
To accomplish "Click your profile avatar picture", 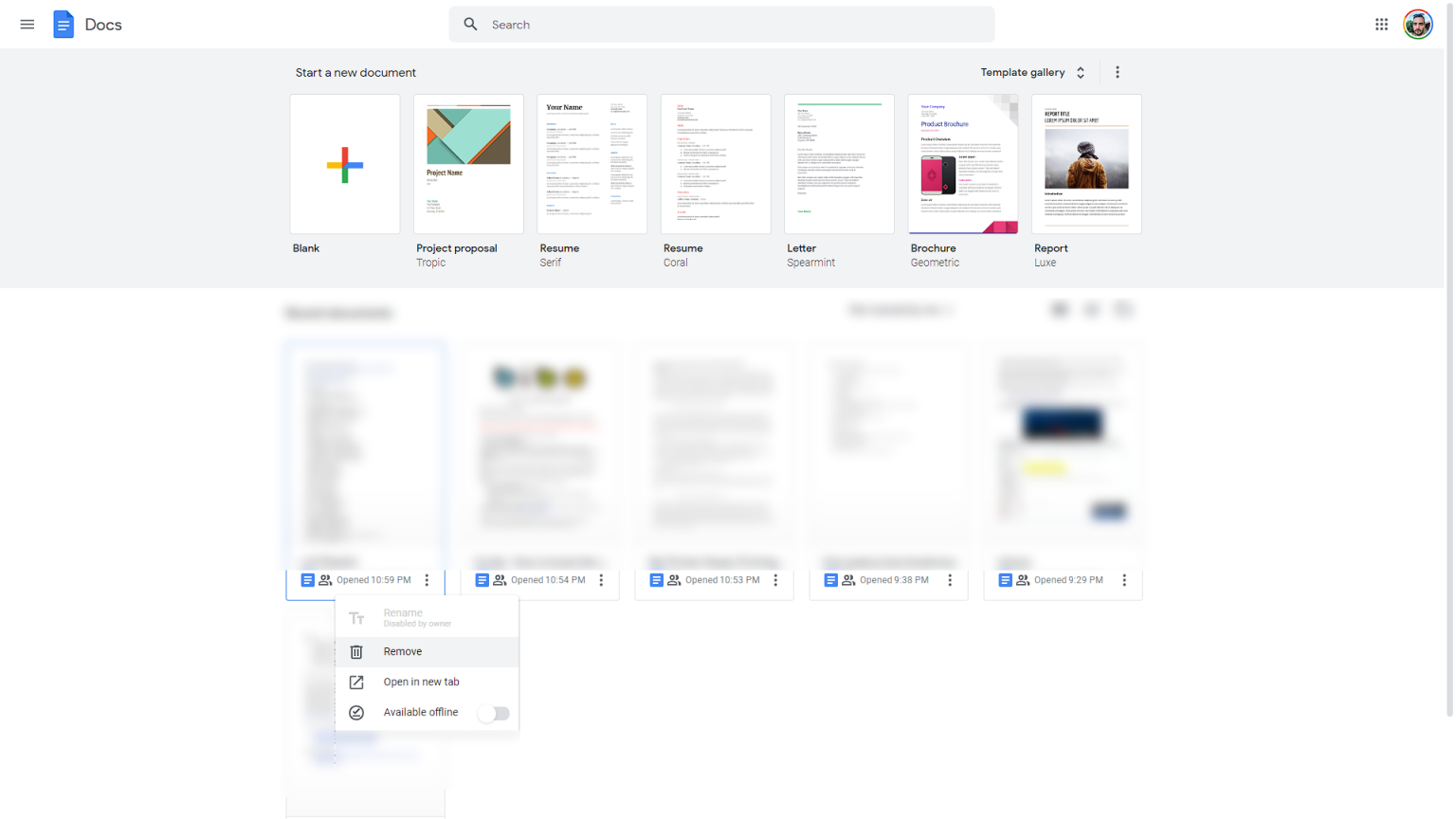I will (1417, 24).
